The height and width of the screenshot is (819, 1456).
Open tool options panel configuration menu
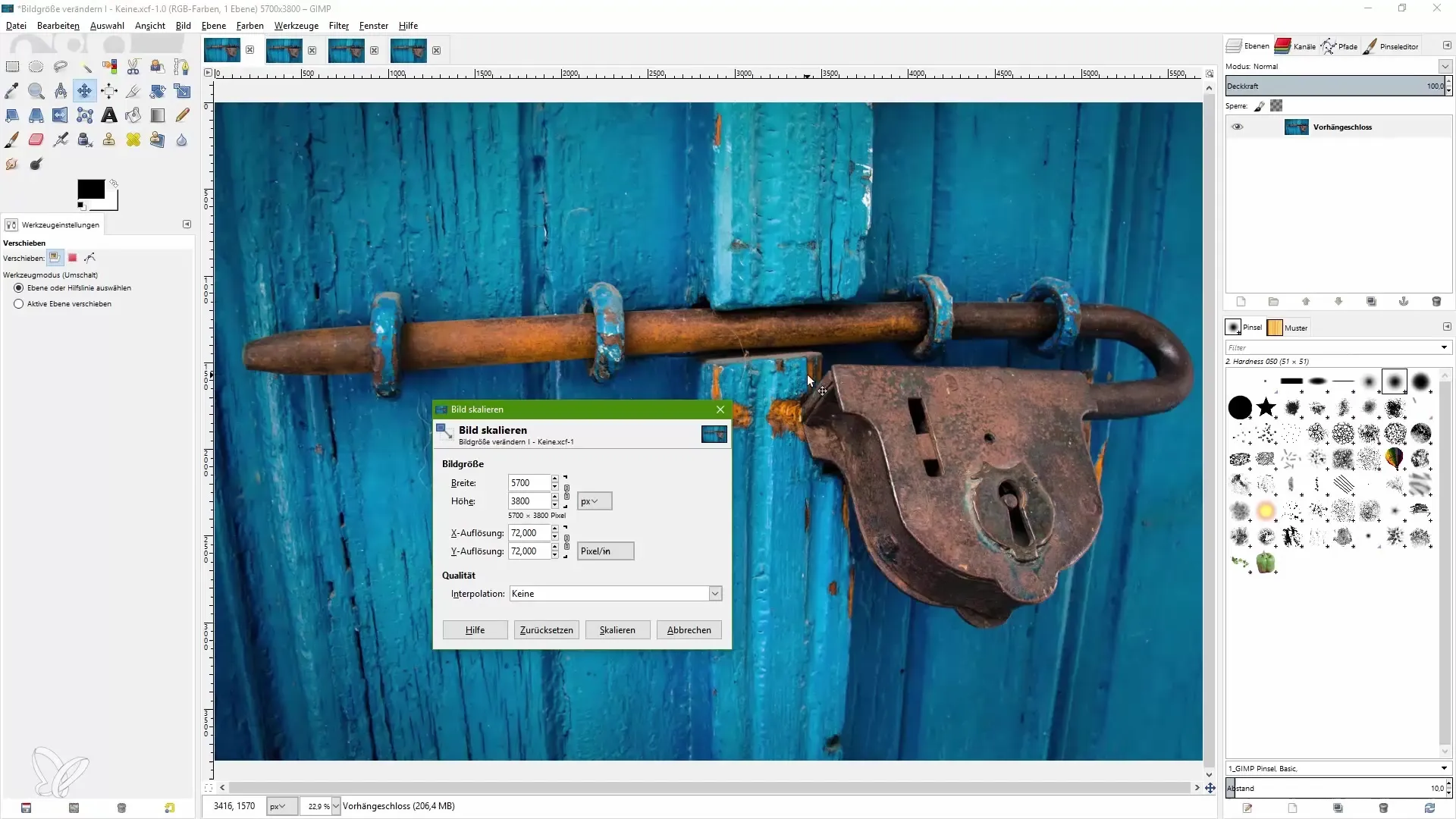click(187, 224)
